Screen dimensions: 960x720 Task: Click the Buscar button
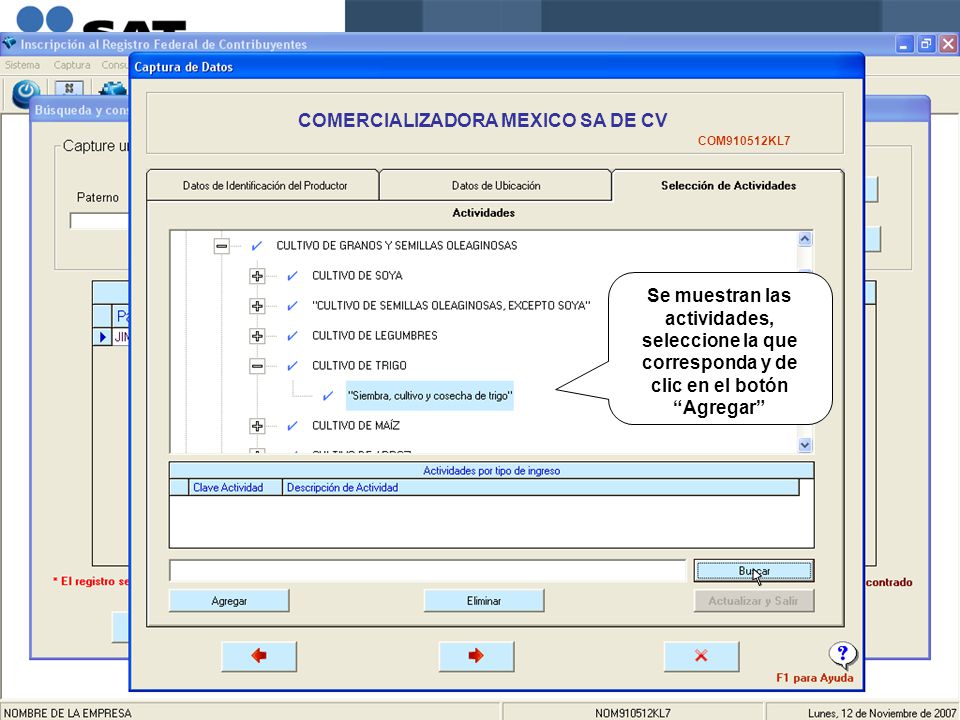point(754,571)
